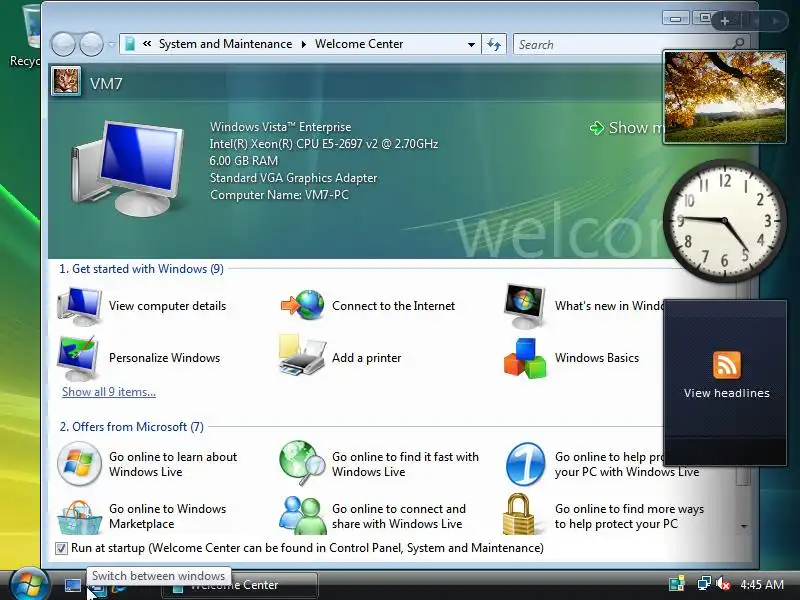
Task: Click the analog clock gadget
Action: coord(724,220)
